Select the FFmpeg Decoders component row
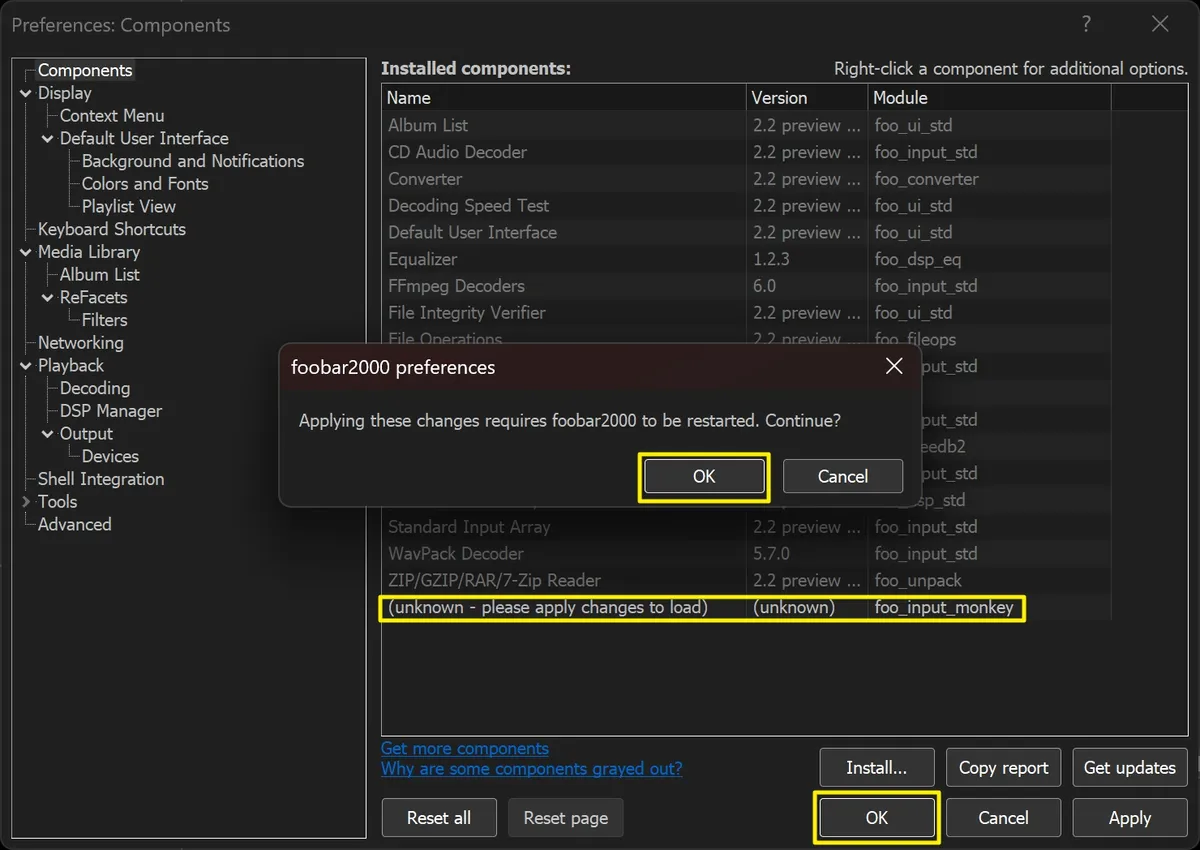 click(x=746, y=286)
